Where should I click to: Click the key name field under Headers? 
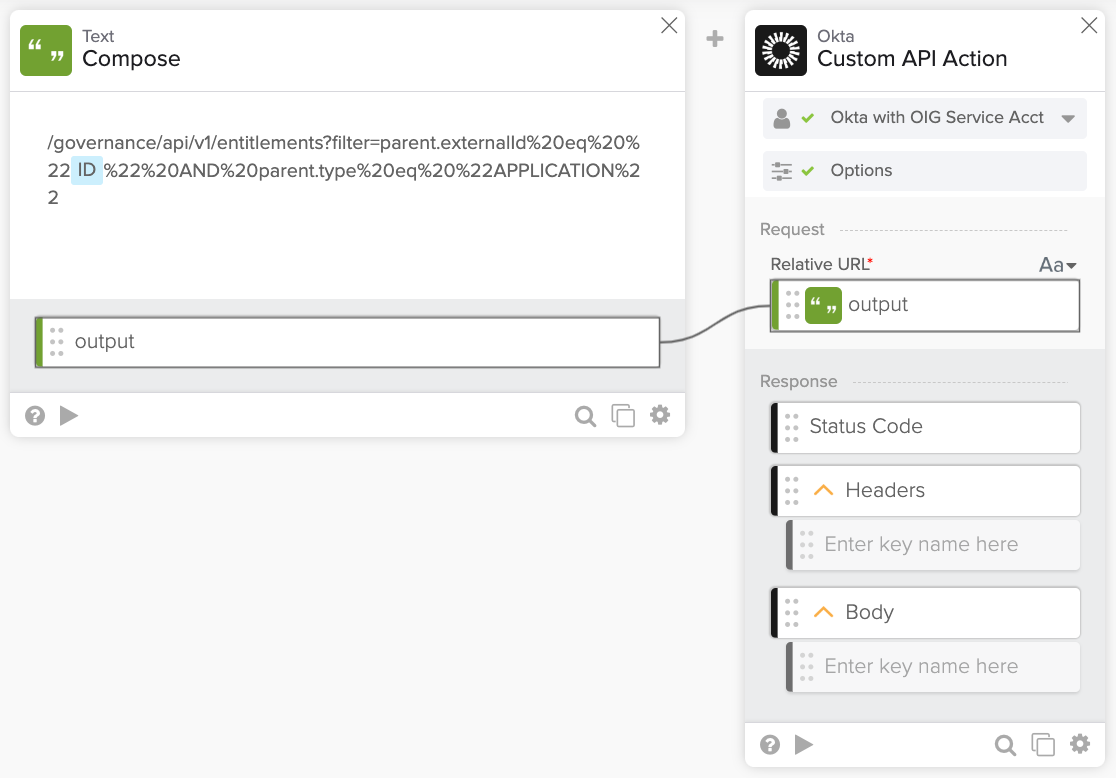933,545
